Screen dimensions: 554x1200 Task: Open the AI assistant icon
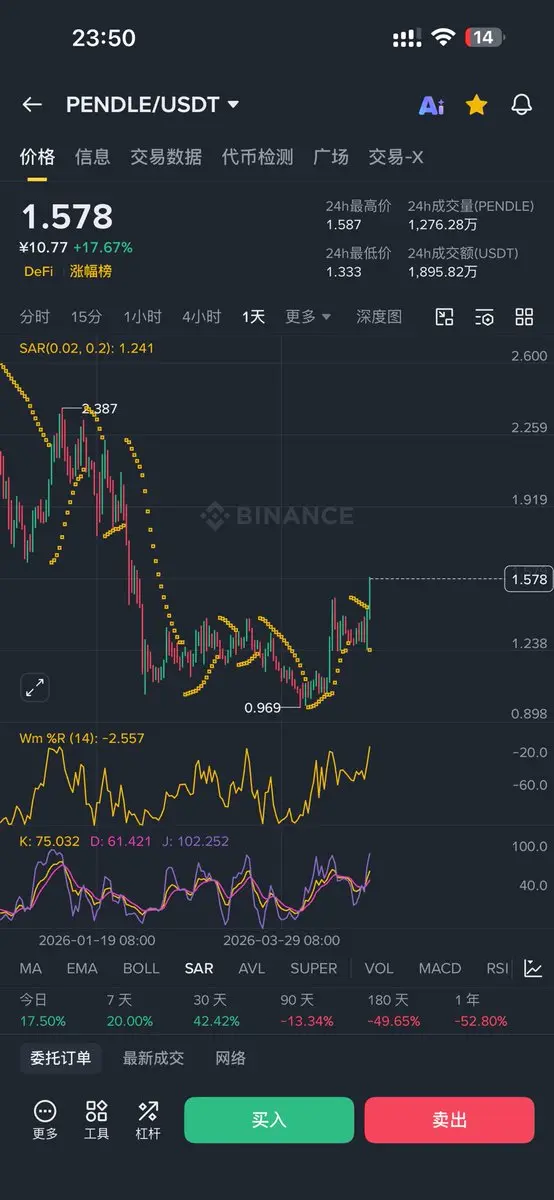432,105
